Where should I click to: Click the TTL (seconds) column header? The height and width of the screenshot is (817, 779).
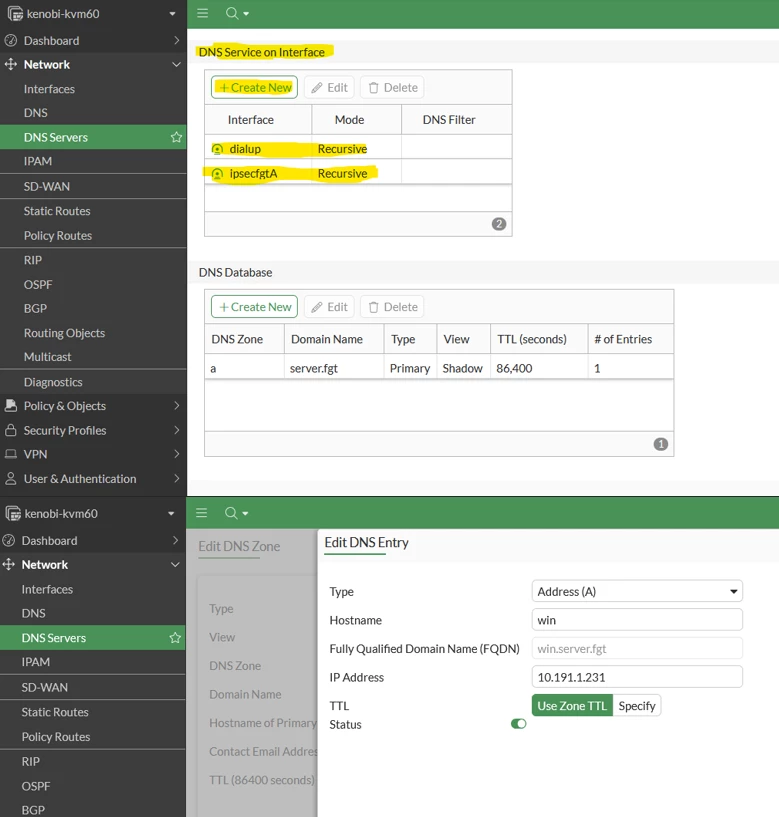click(x=539, y=339)
